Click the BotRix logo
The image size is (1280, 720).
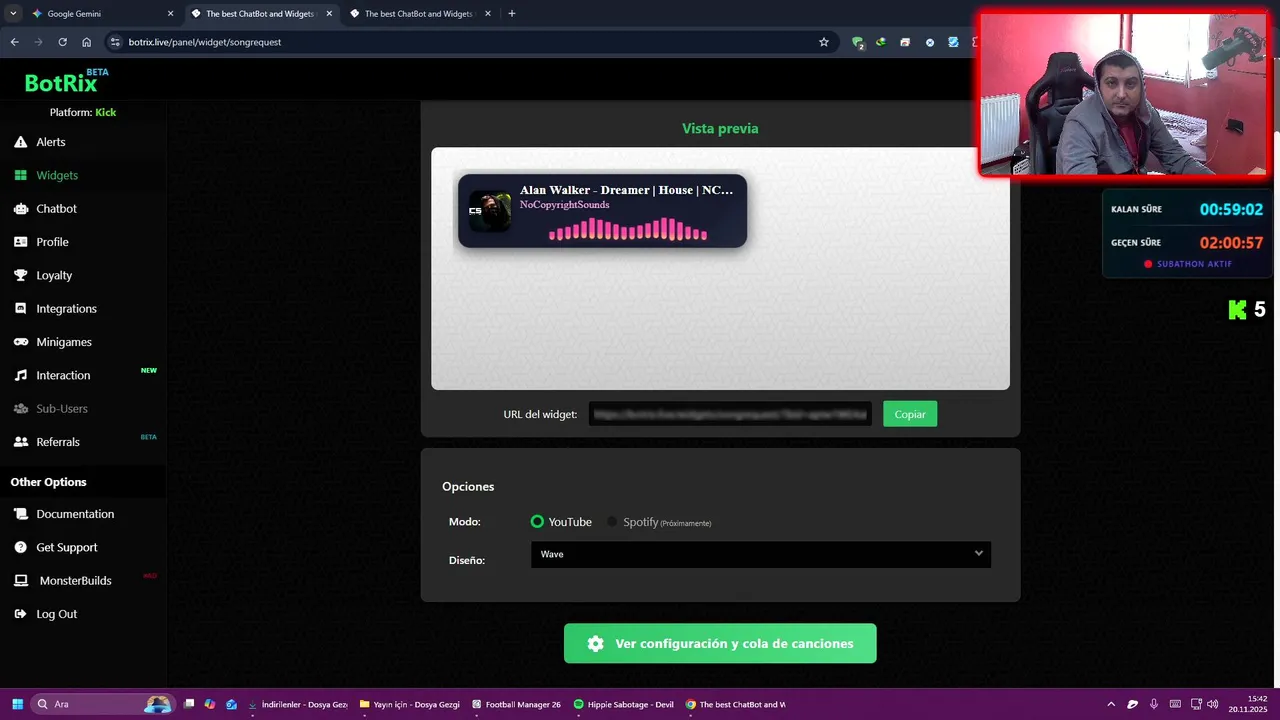click(x=66, y=82)
